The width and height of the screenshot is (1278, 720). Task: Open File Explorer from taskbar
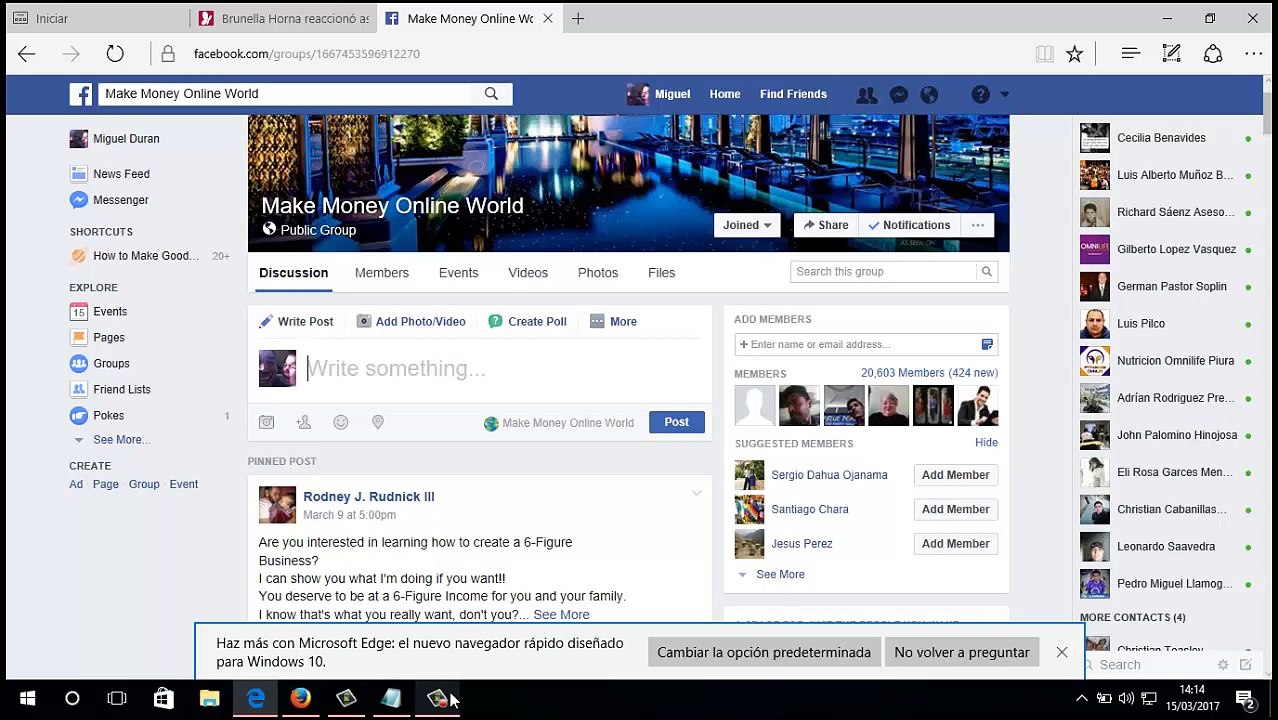coord(209,698)
